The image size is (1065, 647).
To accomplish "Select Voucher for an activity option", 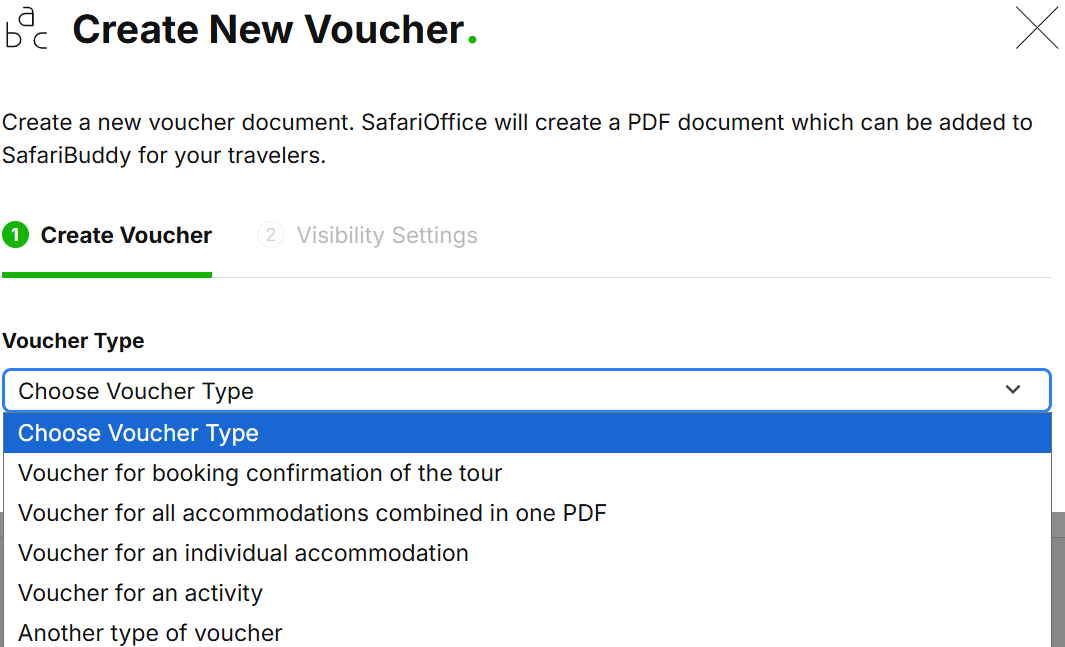I will tap(140, 593).
